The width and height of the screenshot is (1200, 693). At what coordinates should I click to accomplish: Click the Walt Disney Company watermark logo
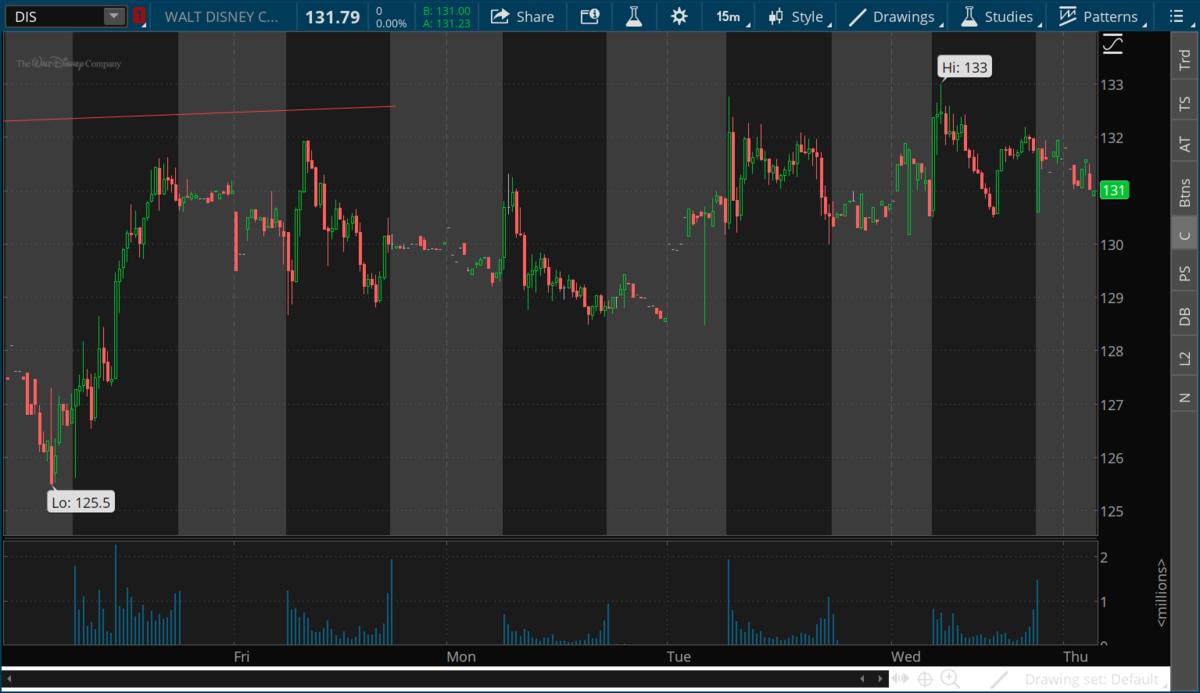click(68, 63)
